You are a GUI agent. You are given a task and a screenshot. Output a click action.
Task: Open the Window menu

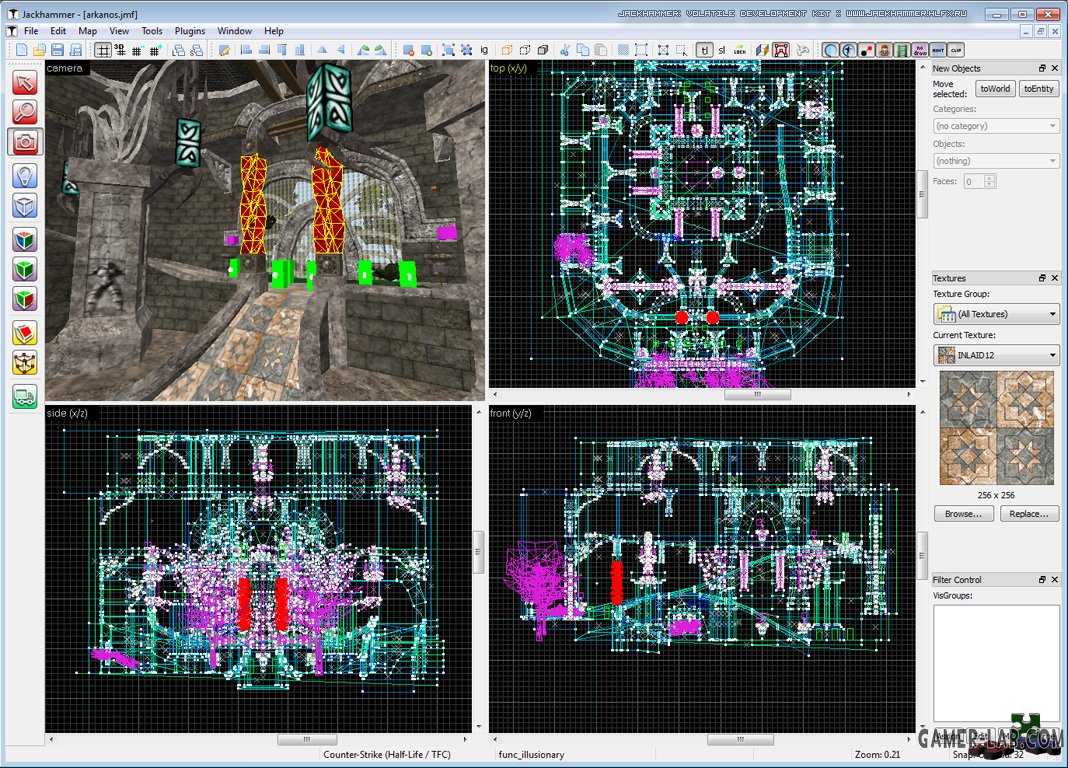[234, 31]
